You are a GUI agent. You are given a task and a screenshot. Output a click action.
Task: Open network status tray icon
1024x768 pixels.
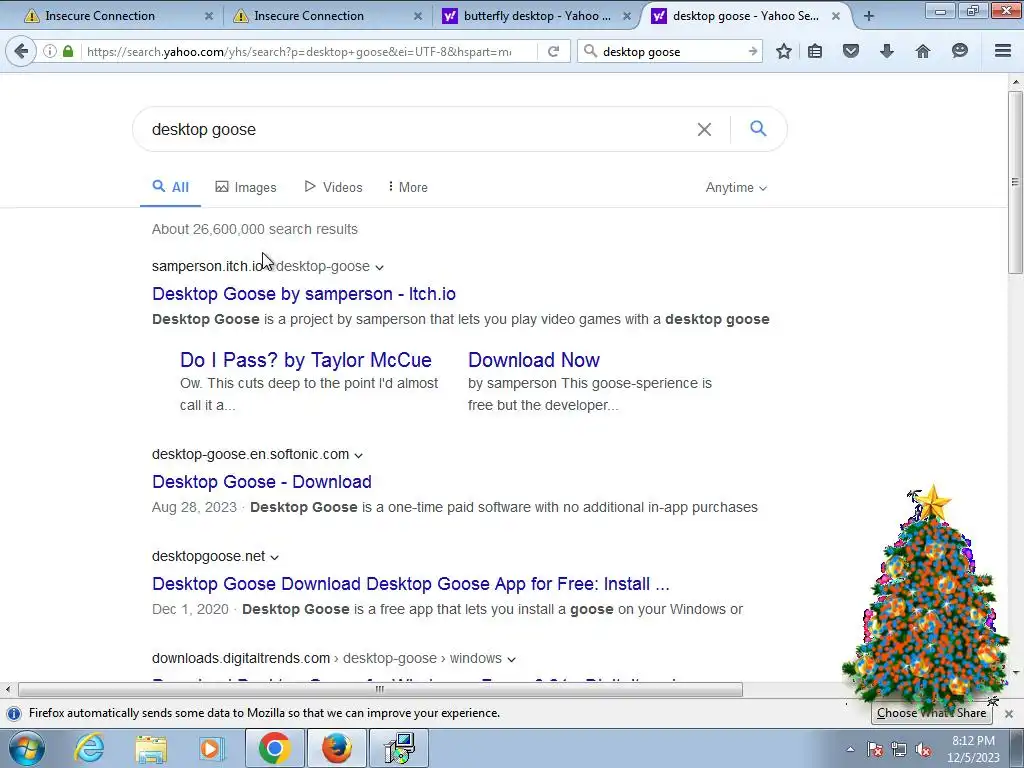click(x=899, y=750)
